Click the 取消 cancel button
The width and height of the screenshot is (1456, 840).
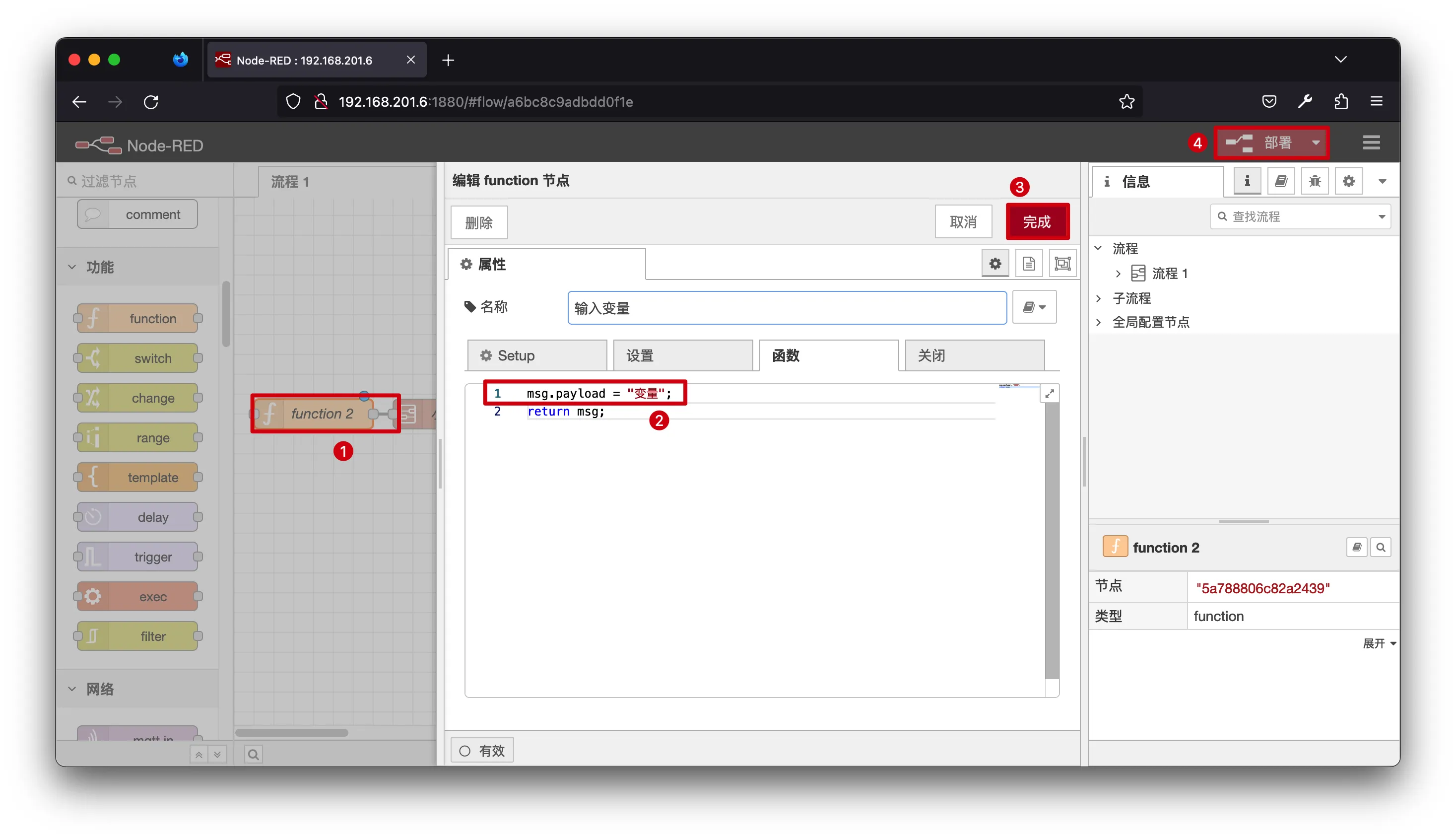pos(963,221)
